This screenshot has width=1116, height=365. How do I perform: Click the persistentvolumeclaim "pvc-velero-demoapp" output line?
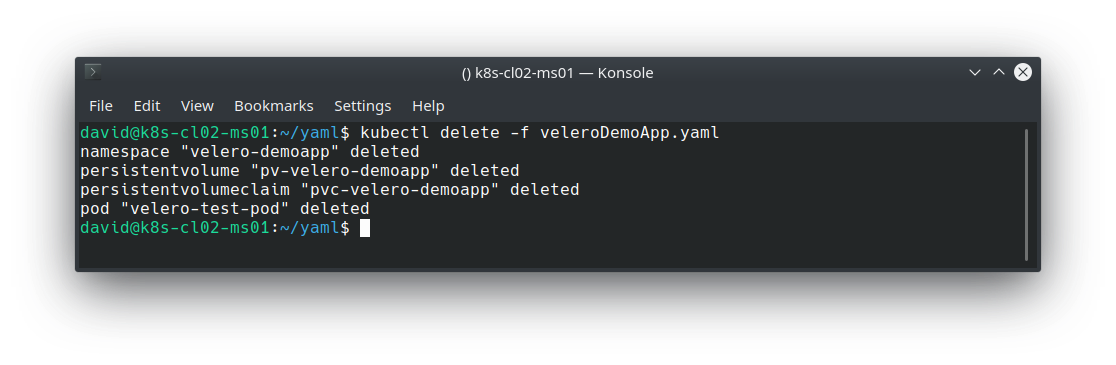(x=330, y=190)
